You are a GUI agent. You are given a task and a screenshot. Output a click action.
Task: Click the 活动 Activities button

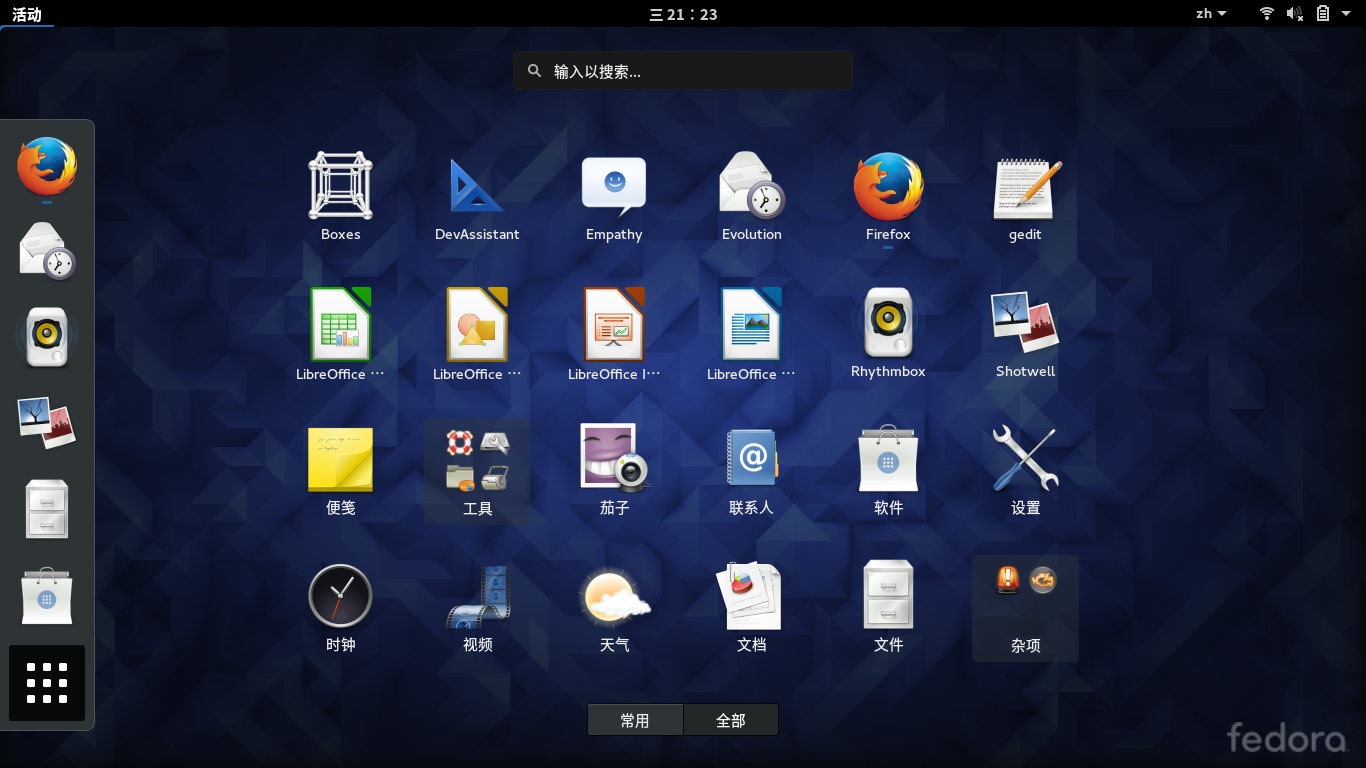27,14
